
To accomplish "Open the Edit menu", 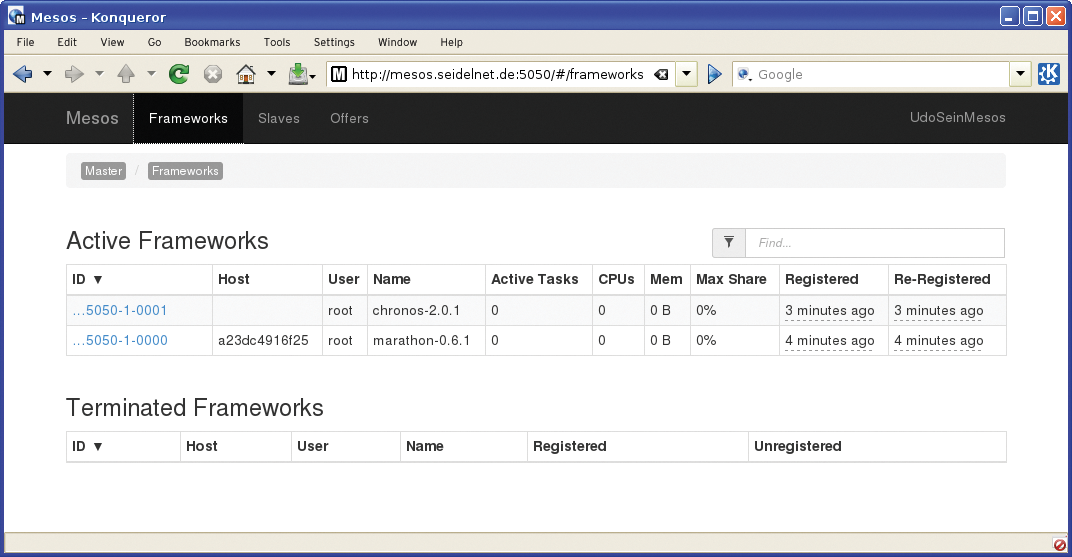I will (x=67, y=42).
